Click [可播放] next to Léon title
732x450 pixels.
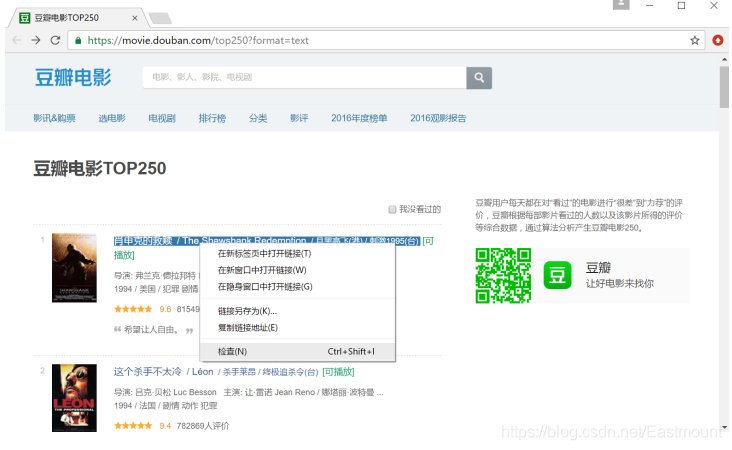tap(338, 372)
